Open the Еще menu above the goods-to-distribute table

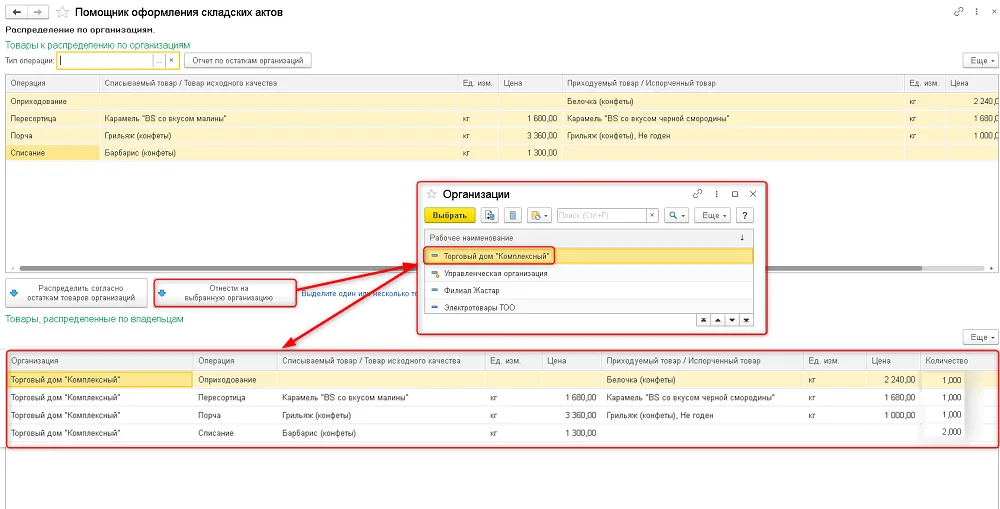980,61
